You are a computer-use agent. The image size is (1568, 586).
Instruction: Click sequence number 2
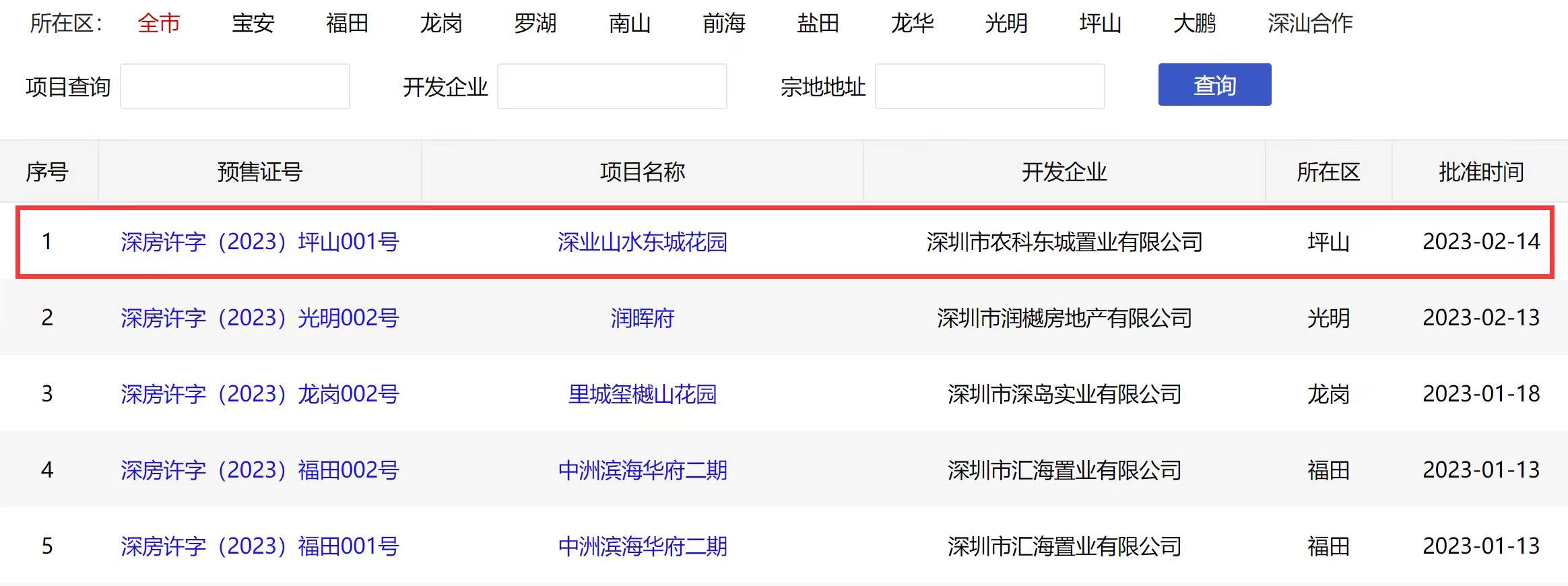pos(47,318)
